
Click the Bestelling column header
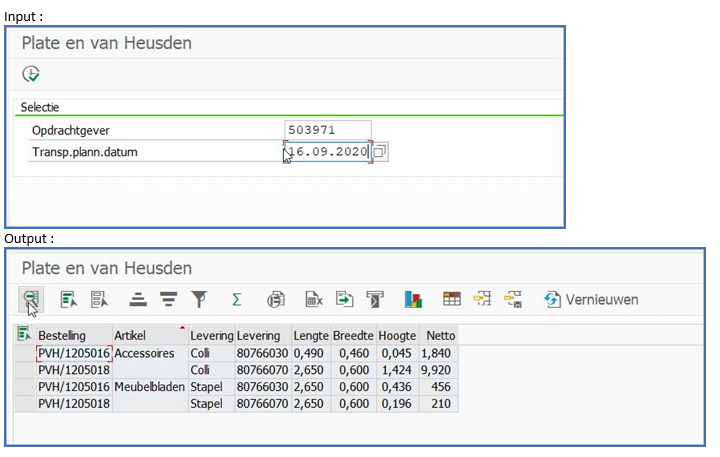74,335
